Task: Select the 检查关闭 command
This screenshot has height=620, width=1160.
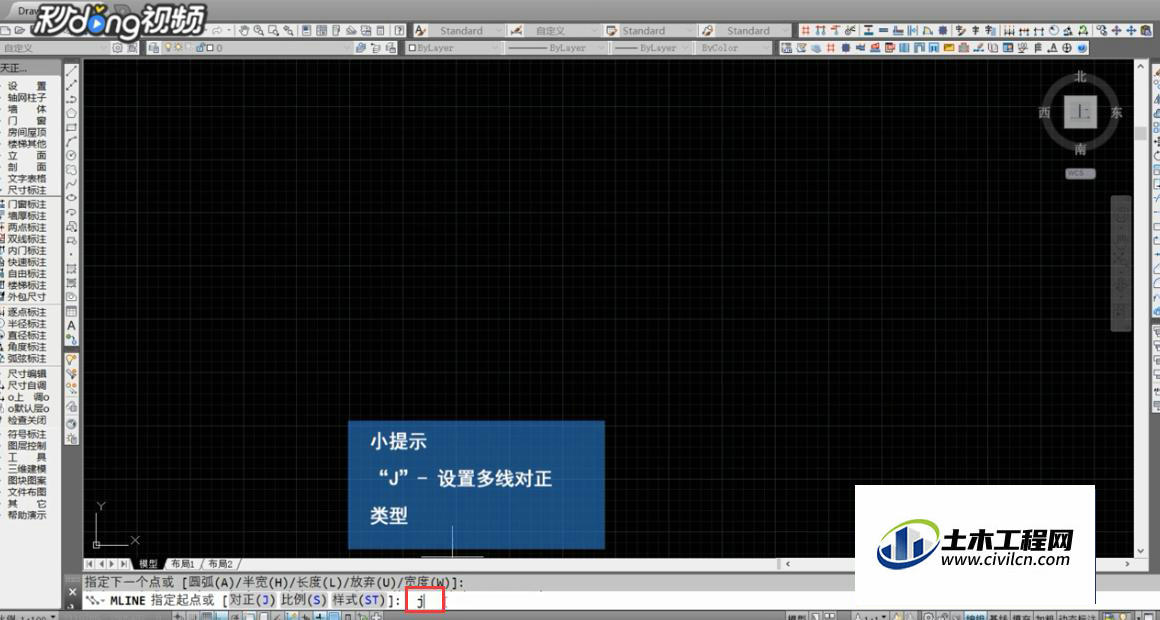Action: click(x=27, y=419)
